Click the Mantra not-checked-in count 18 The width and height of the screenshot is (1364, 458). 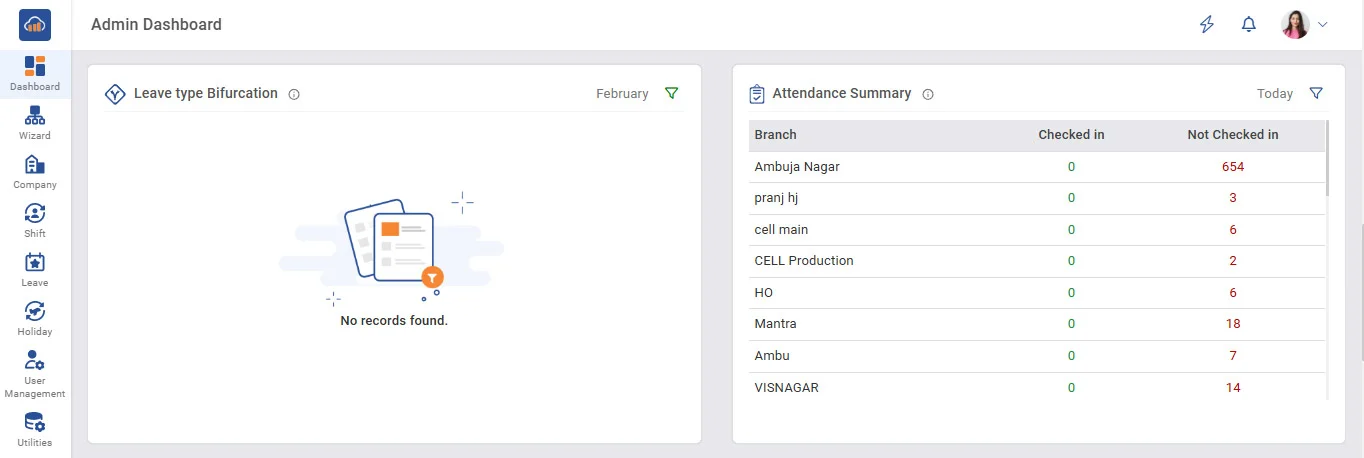click(1232, 324)
